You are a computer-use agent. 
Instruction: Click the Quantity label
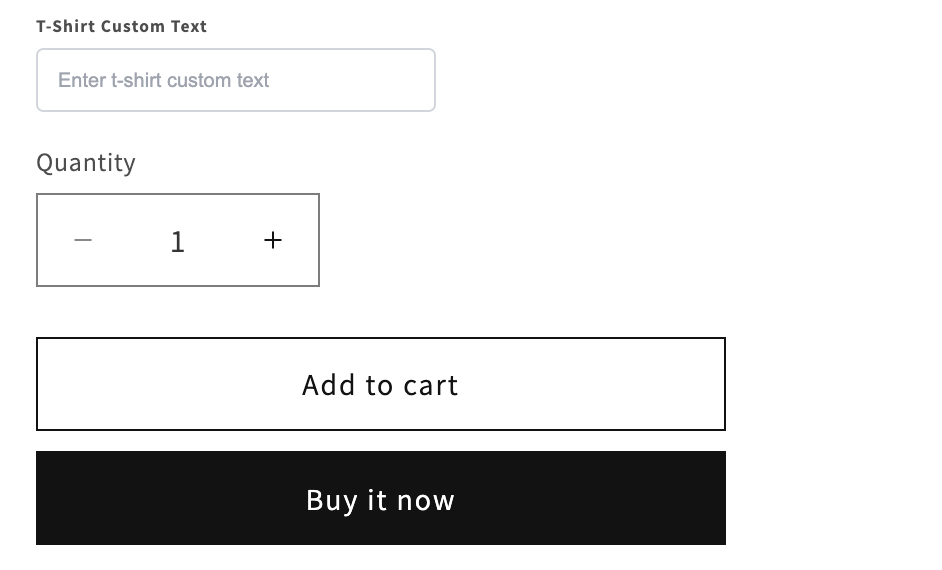[86, 163]
